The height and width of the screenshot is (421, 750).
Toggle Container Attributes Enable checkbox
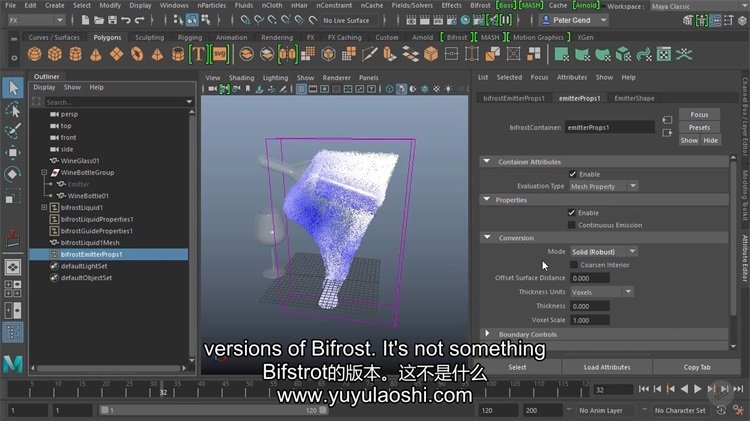(573, 174)
